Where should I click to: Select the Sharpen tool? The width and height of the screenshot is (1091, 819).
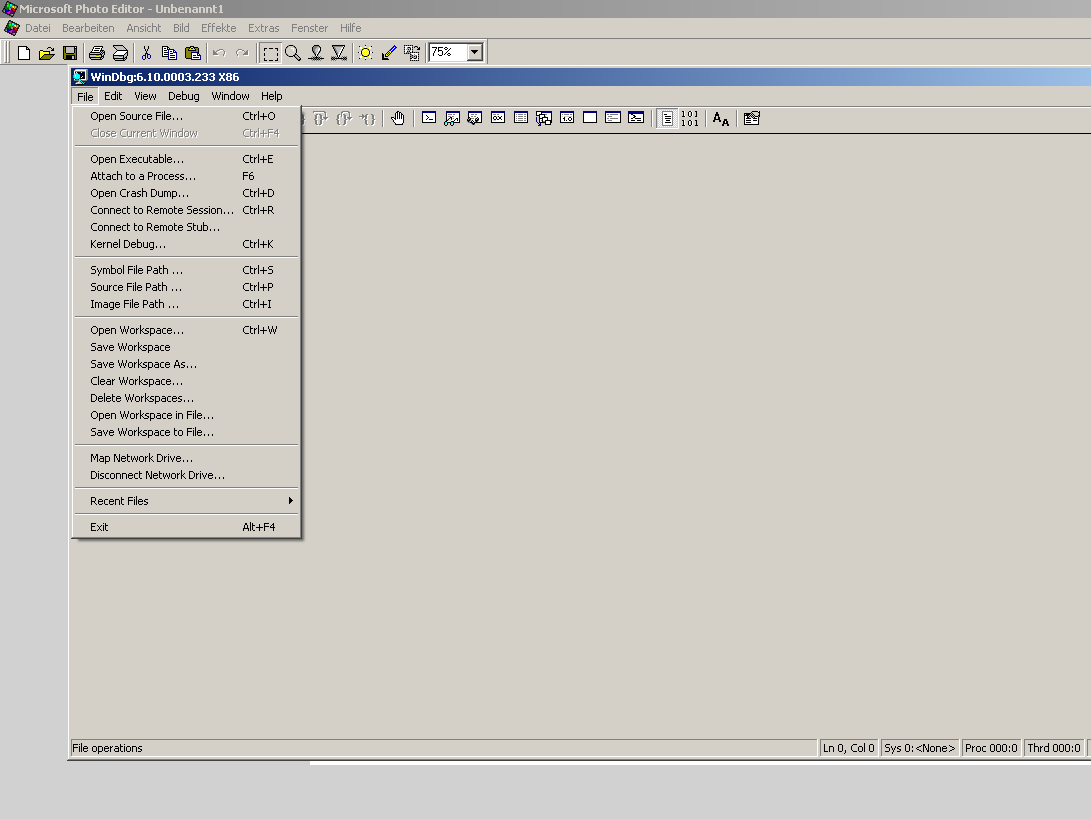point(339,53)
